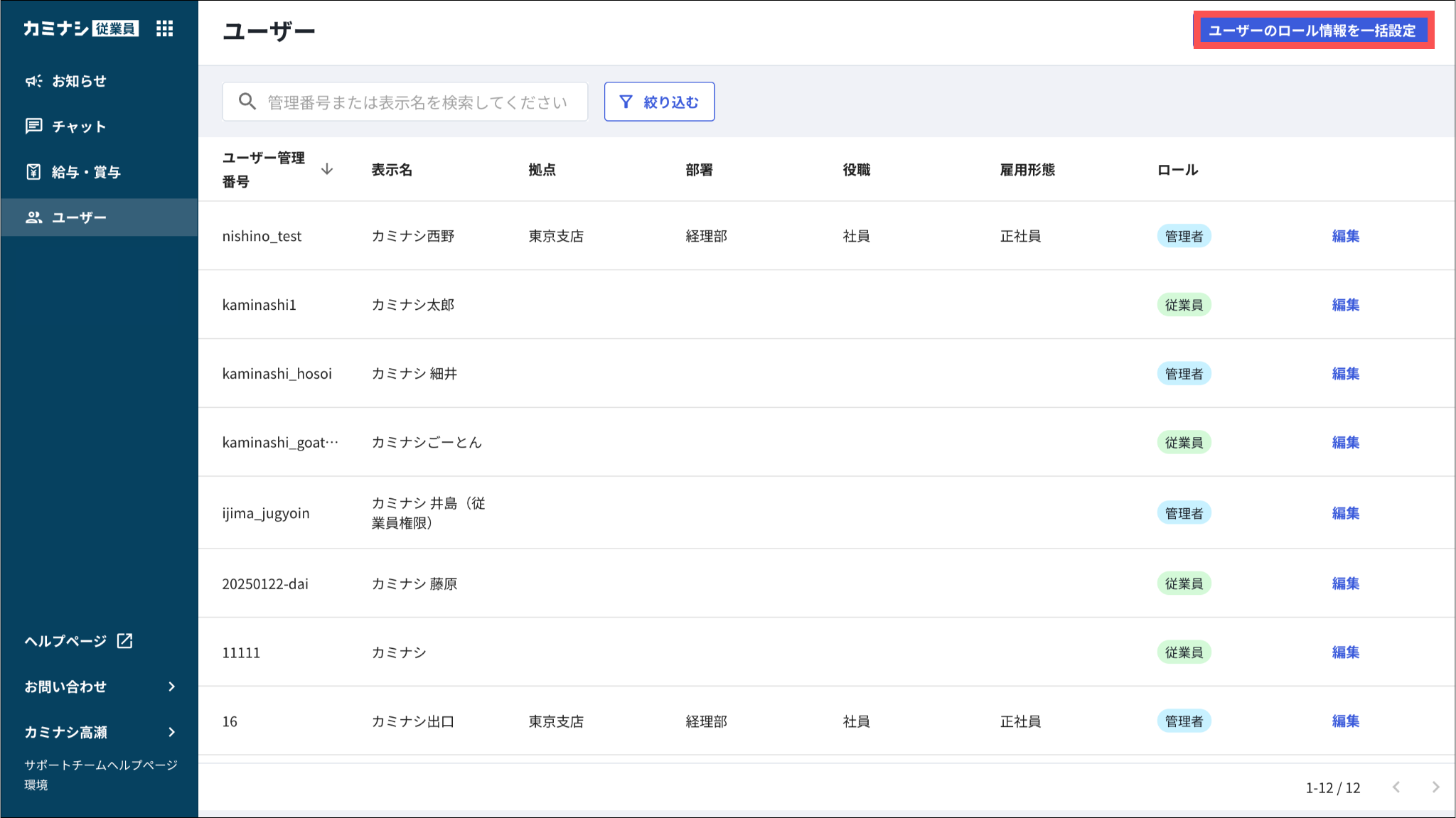Viewport: 1456px width, 818px height.
Task: Go to next page arrow in pagination
Action: [1435, 787]
